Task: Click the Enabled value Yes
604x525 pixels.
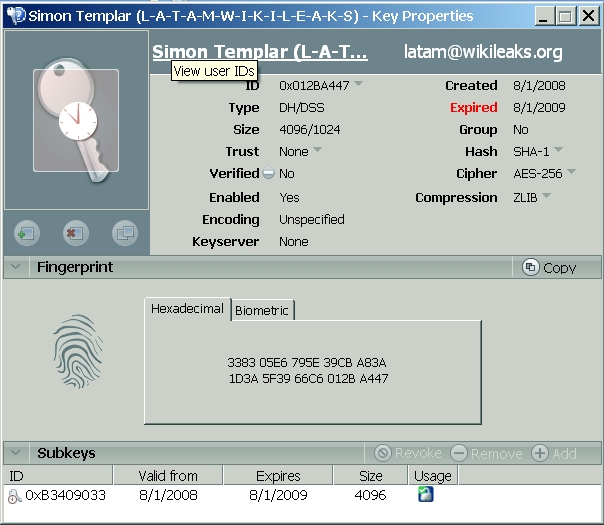Action: click(x=289, y=198)
